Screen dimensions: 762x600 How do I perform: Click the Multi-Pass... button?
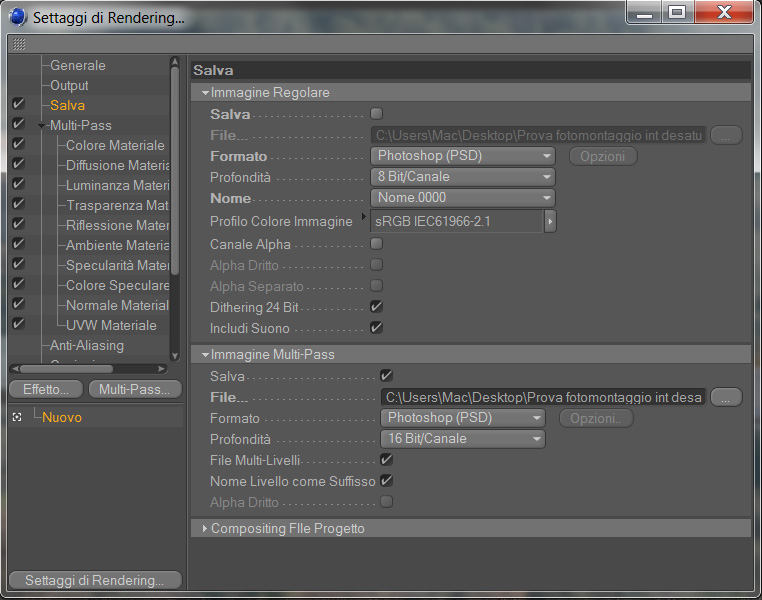(135, 389)
